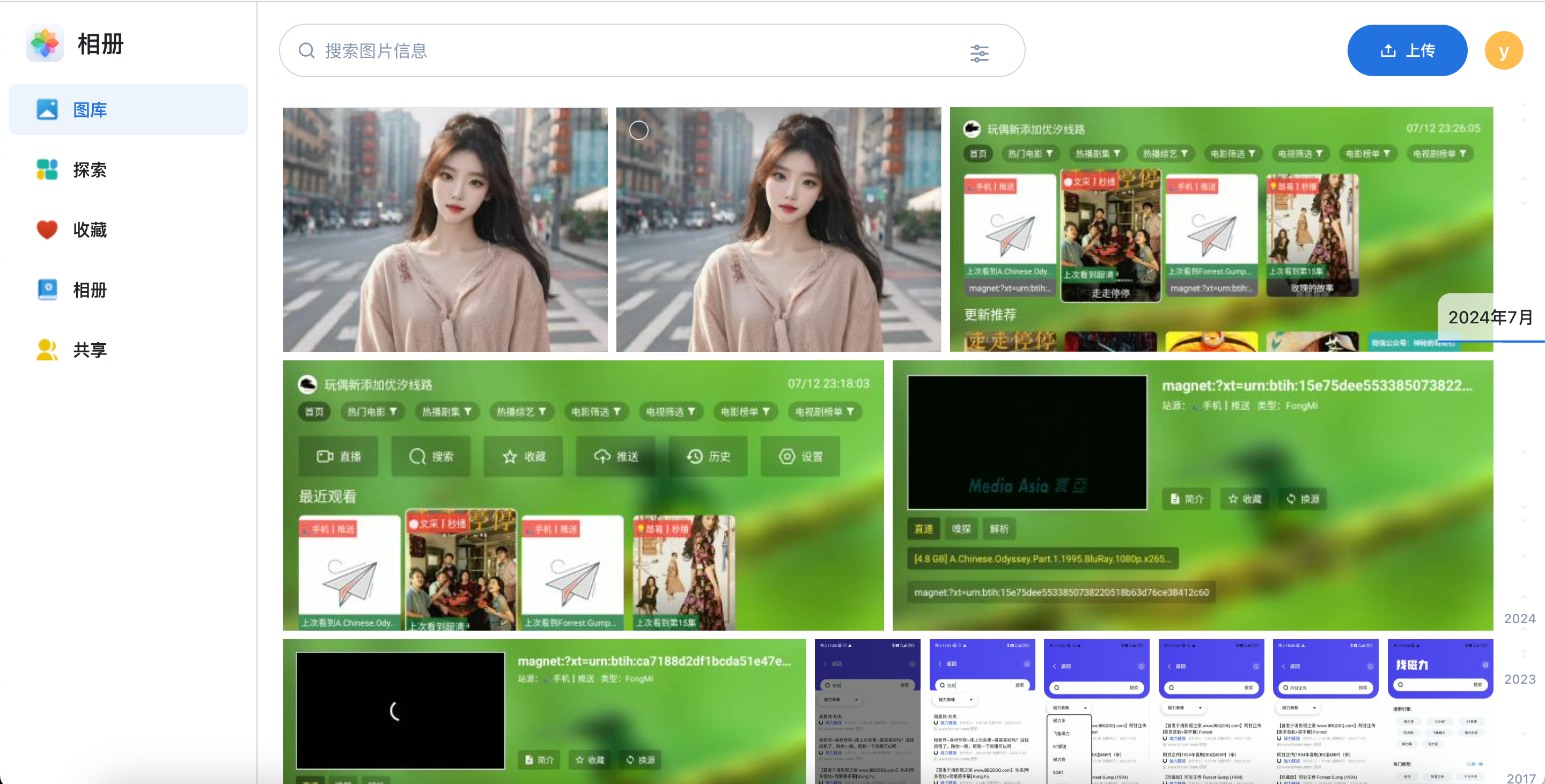Jump to 2023 on the timeline
This screenshot has height=784, width=1545.
(1519, 679)
